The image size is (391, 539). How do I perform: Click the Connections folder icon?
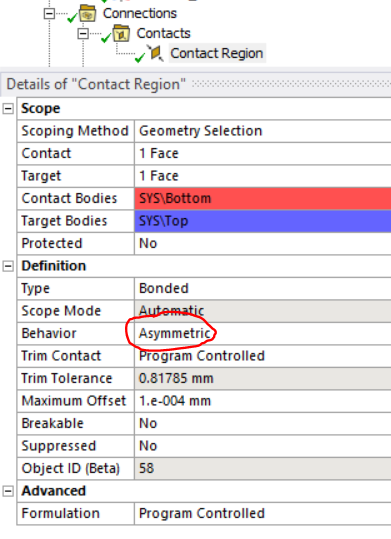coord(88,13)
